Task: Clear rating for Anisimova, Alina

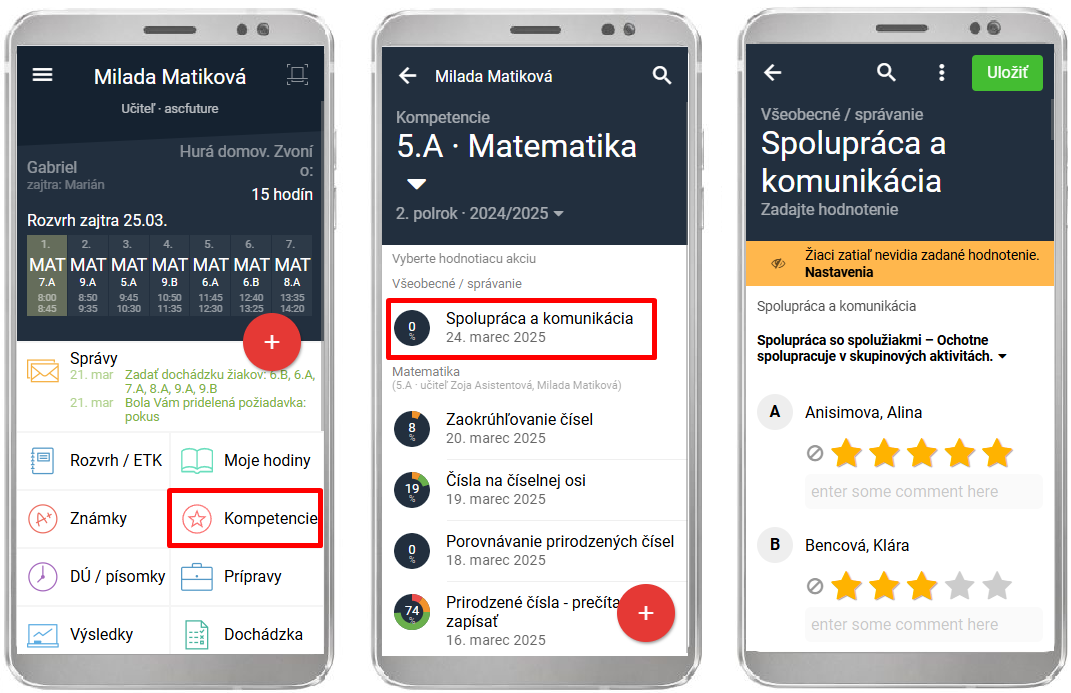Action: [x=814, y=453]
